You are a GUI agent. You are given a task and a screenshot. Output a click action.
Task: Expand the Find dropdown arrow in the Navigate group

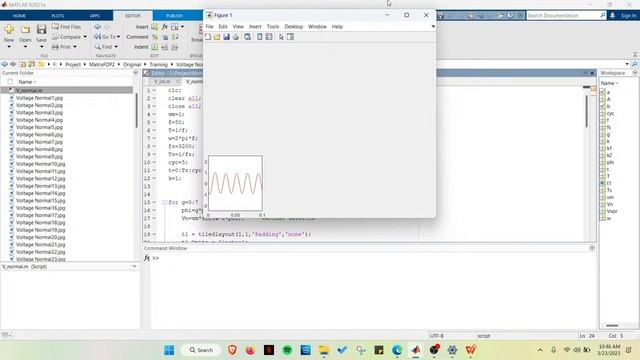(x=116, y=47)
